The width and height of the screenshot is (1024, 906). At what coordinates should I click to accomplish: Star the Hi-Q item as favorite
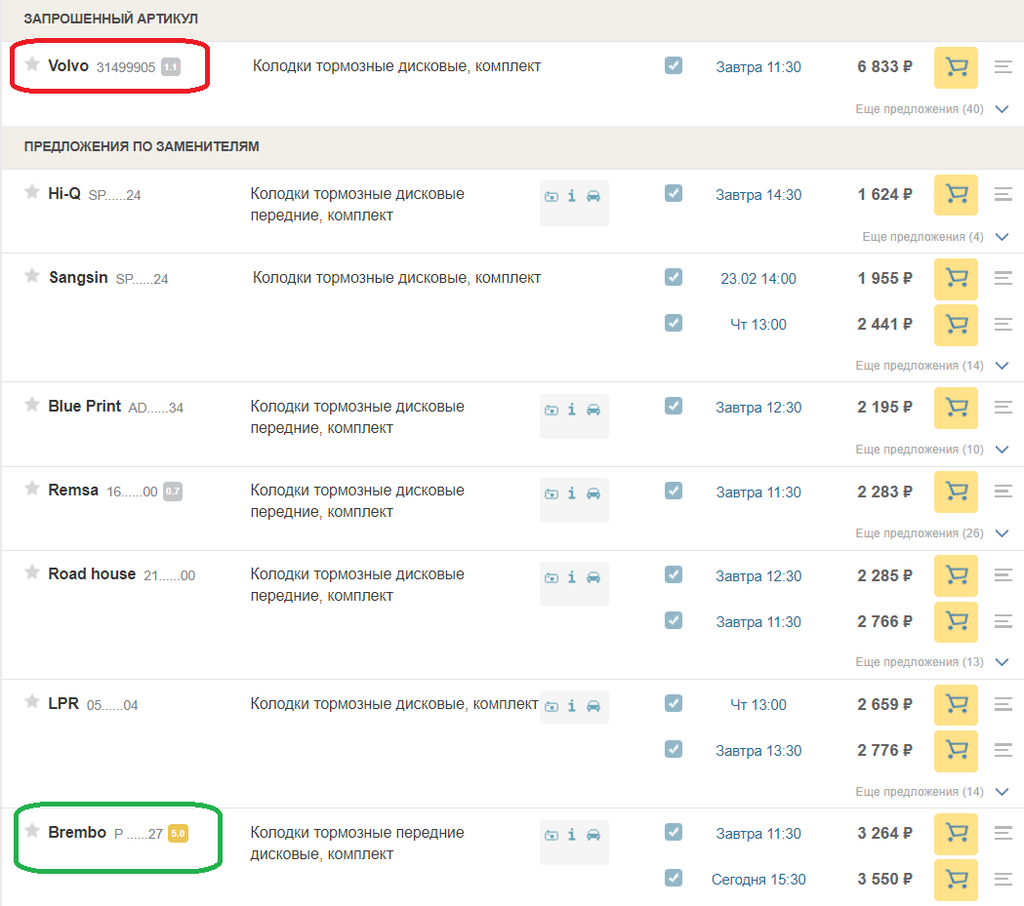(31, 191)
